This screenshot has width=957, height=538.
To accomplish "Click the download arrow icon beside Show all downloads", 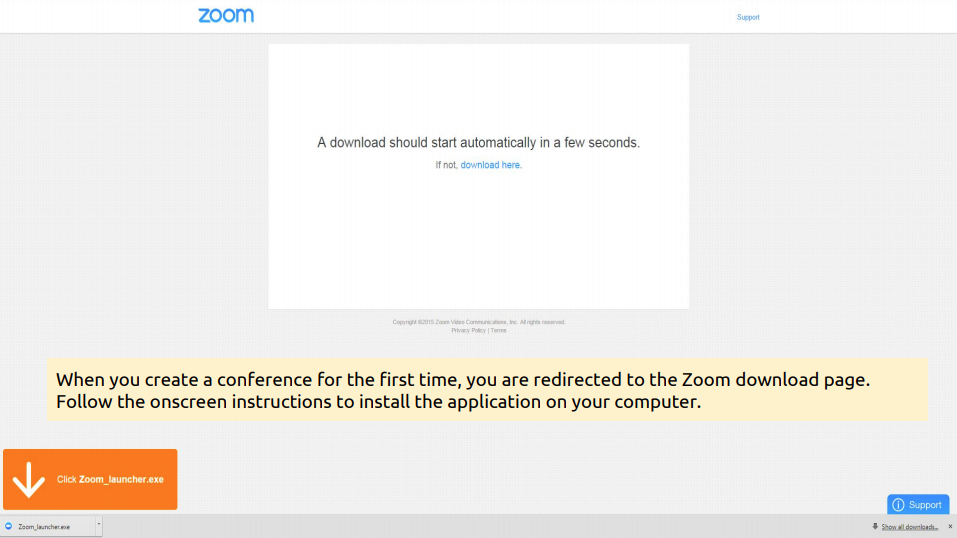I will coord(875,526).
